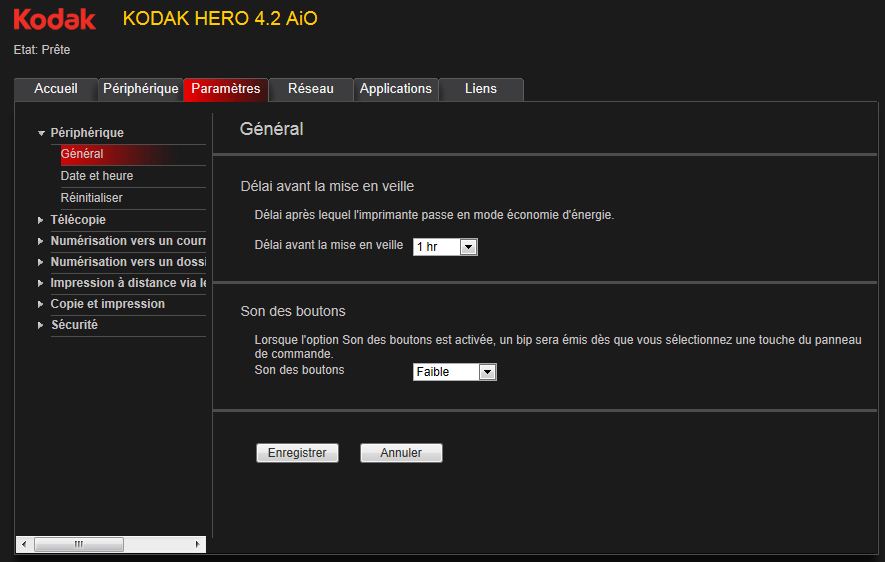The width and height of the screenshot is (885, 562).
Task: Click the Annuler button
Action: pyautogui.click(x=401, y=453)
